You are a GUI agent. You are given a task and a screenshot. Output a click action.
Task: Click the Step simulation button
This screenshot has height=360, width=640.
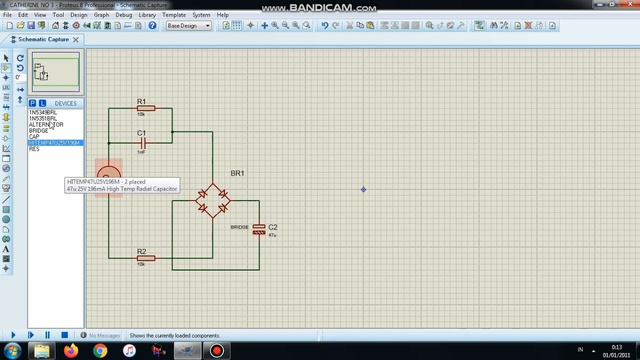click(x=31, y=335)
